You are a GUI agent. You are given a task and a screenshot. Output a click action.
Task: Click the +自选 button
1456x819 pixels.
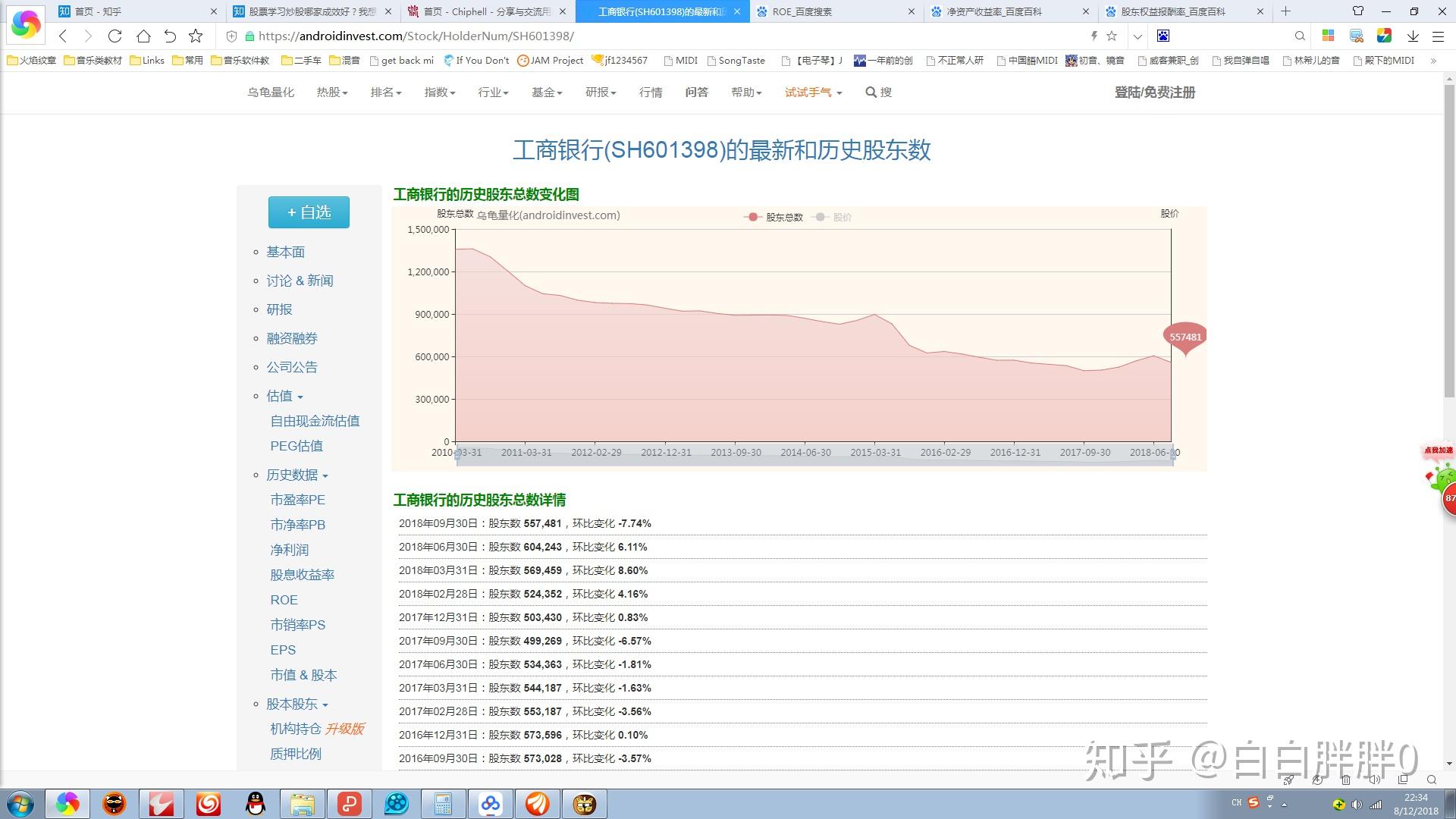[309, 212]
